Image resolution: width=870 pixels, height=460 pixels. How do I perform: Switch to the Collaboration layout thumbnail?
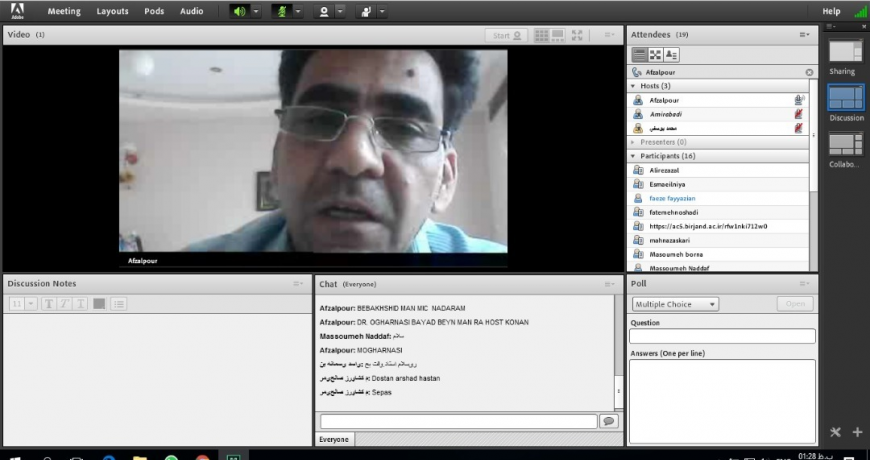click(x=846, y=144)
